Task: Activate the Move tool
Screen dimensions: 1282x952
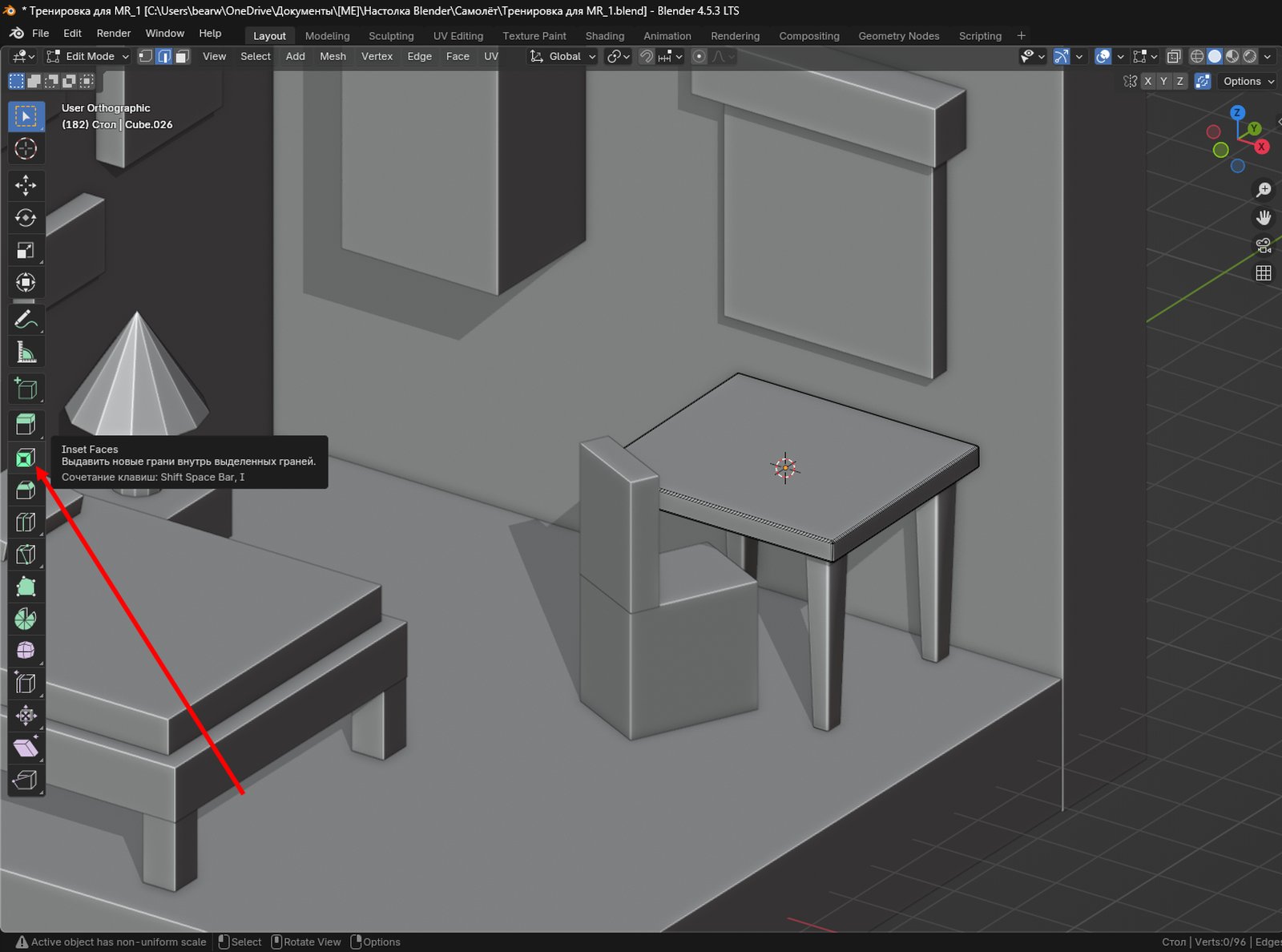Action: (26, 185)
